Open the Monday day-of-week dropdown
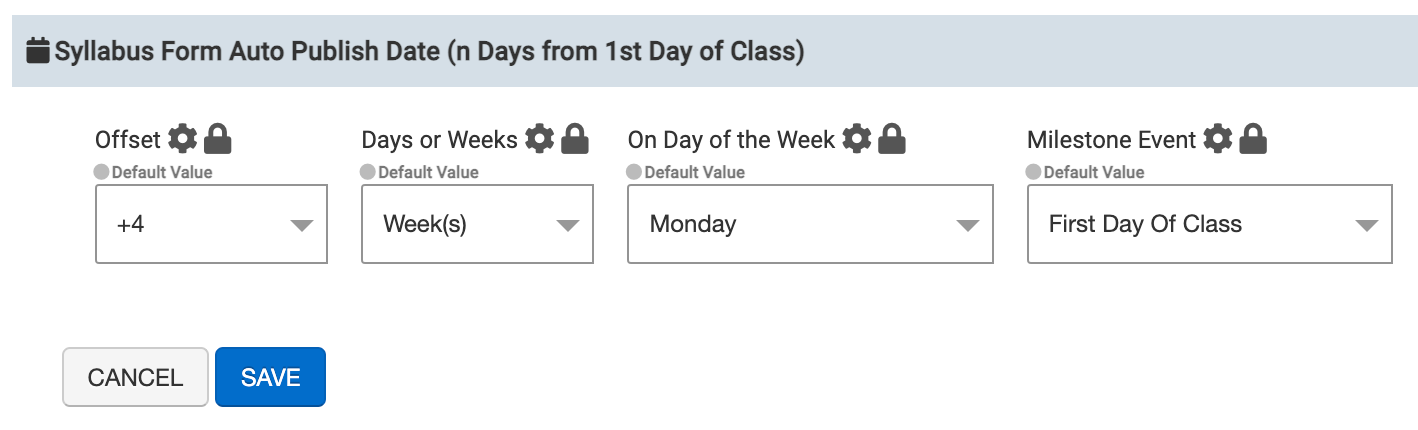 tap(810, 224)
